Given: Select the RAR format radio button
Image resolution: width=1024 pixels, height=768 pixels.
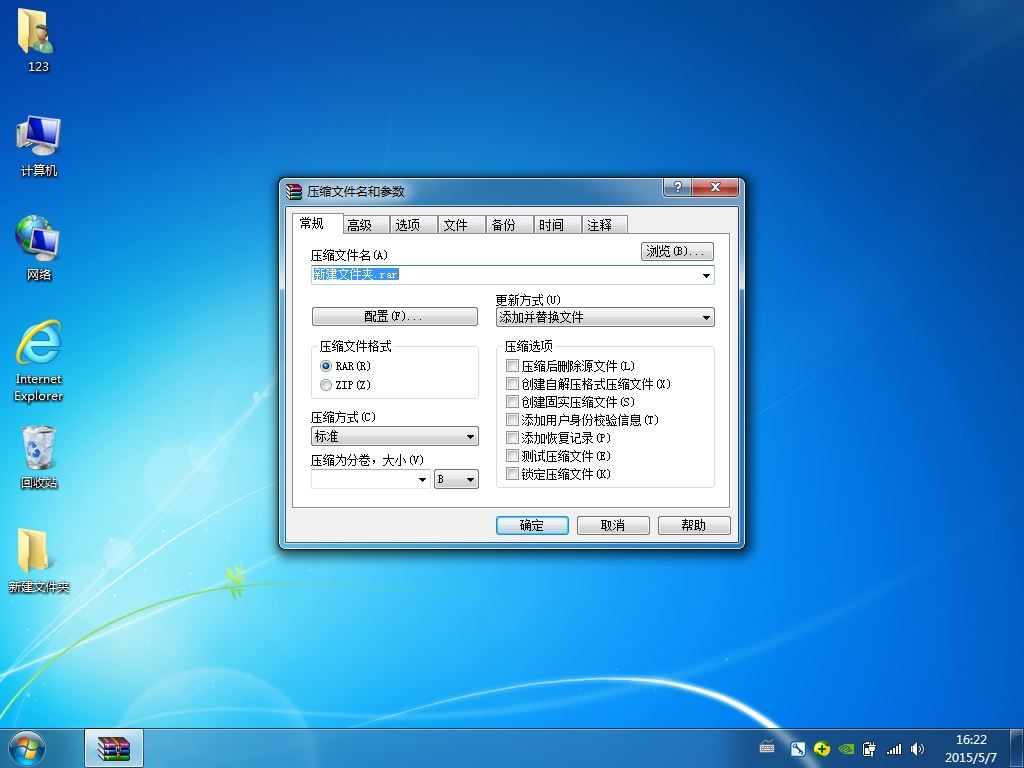Looking at the screenshot, I should pos(326,366).
